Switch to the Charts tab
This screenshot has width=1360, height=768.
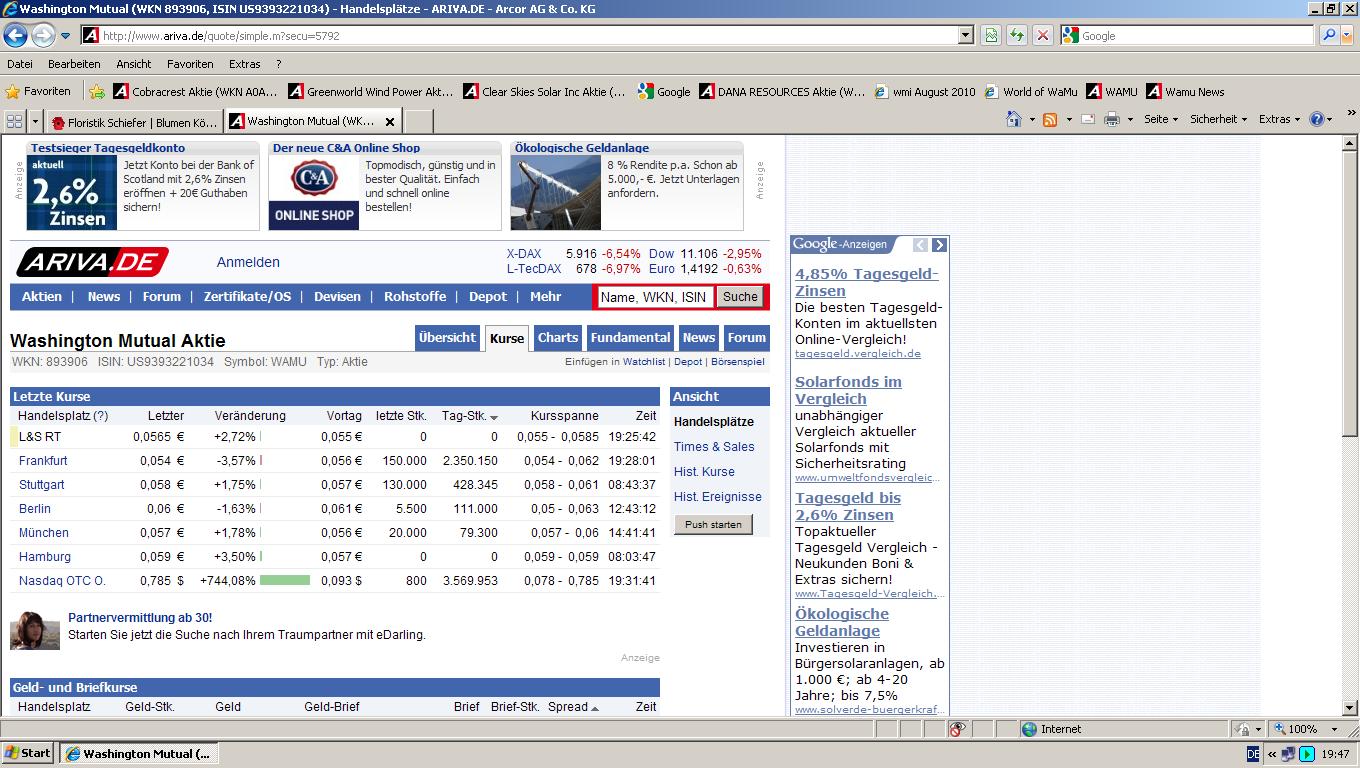(x=558, y=338)
